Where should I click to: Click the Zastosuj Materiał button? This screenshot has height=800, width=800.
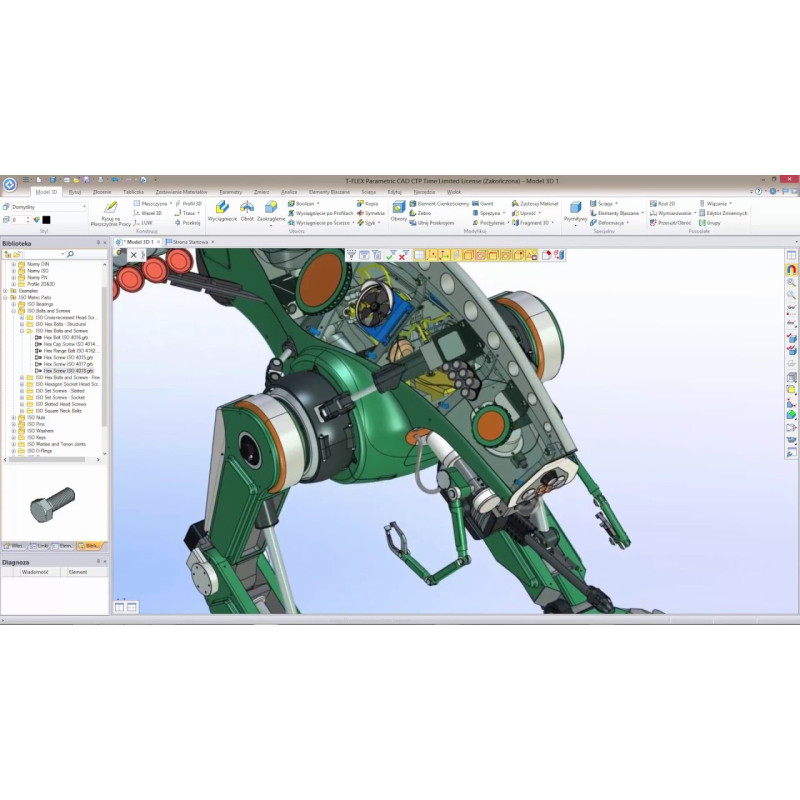pos(536,203)
